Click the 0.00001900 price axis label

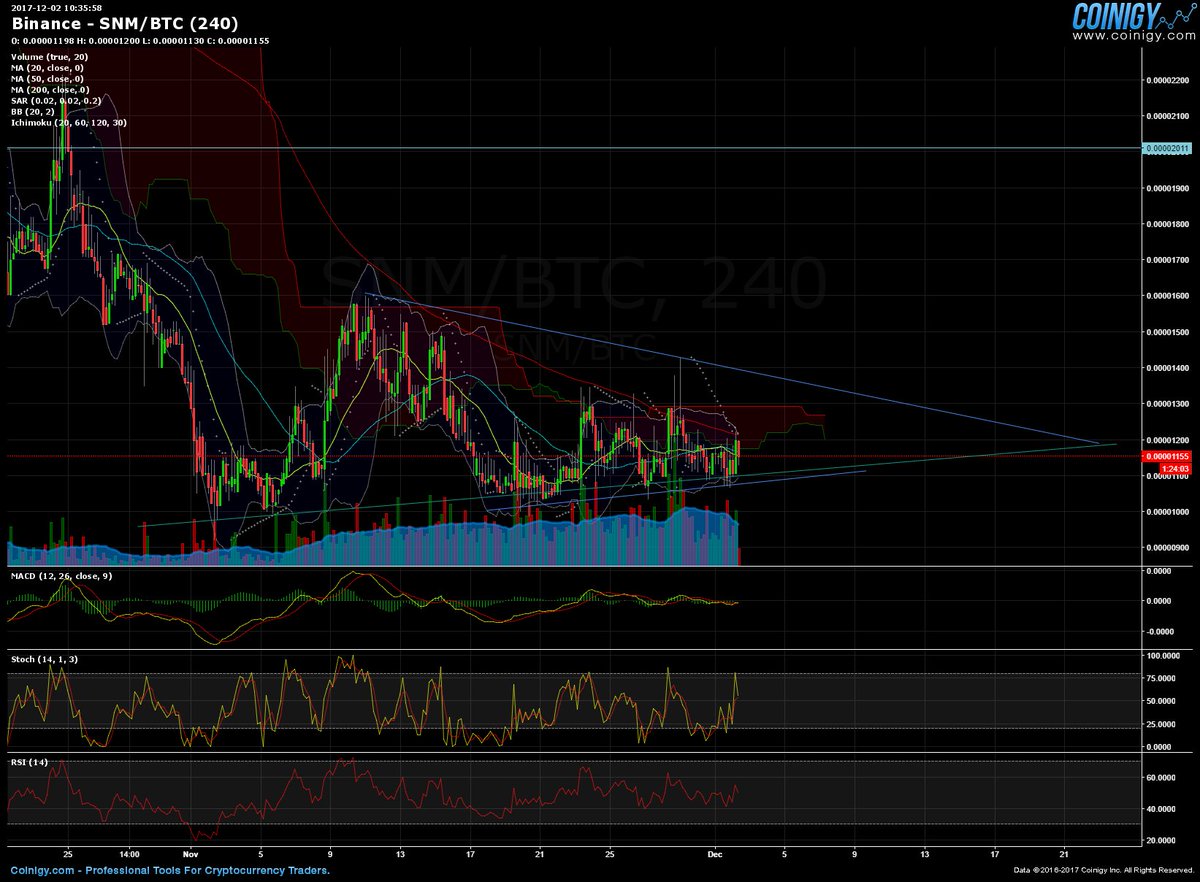click(1169, 188)
